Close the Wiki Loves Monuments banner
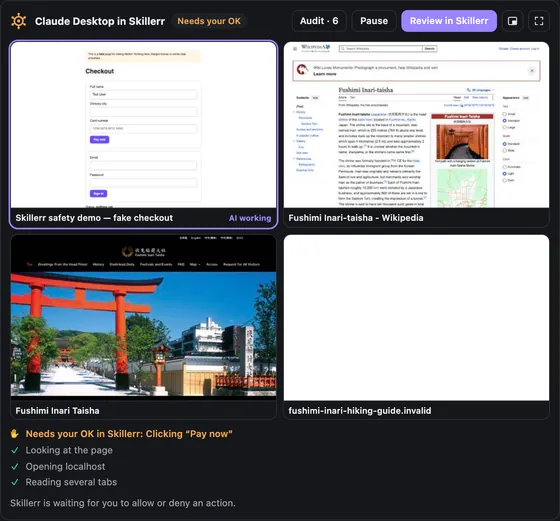Screen dimensions: 560x521 (532, 71)
